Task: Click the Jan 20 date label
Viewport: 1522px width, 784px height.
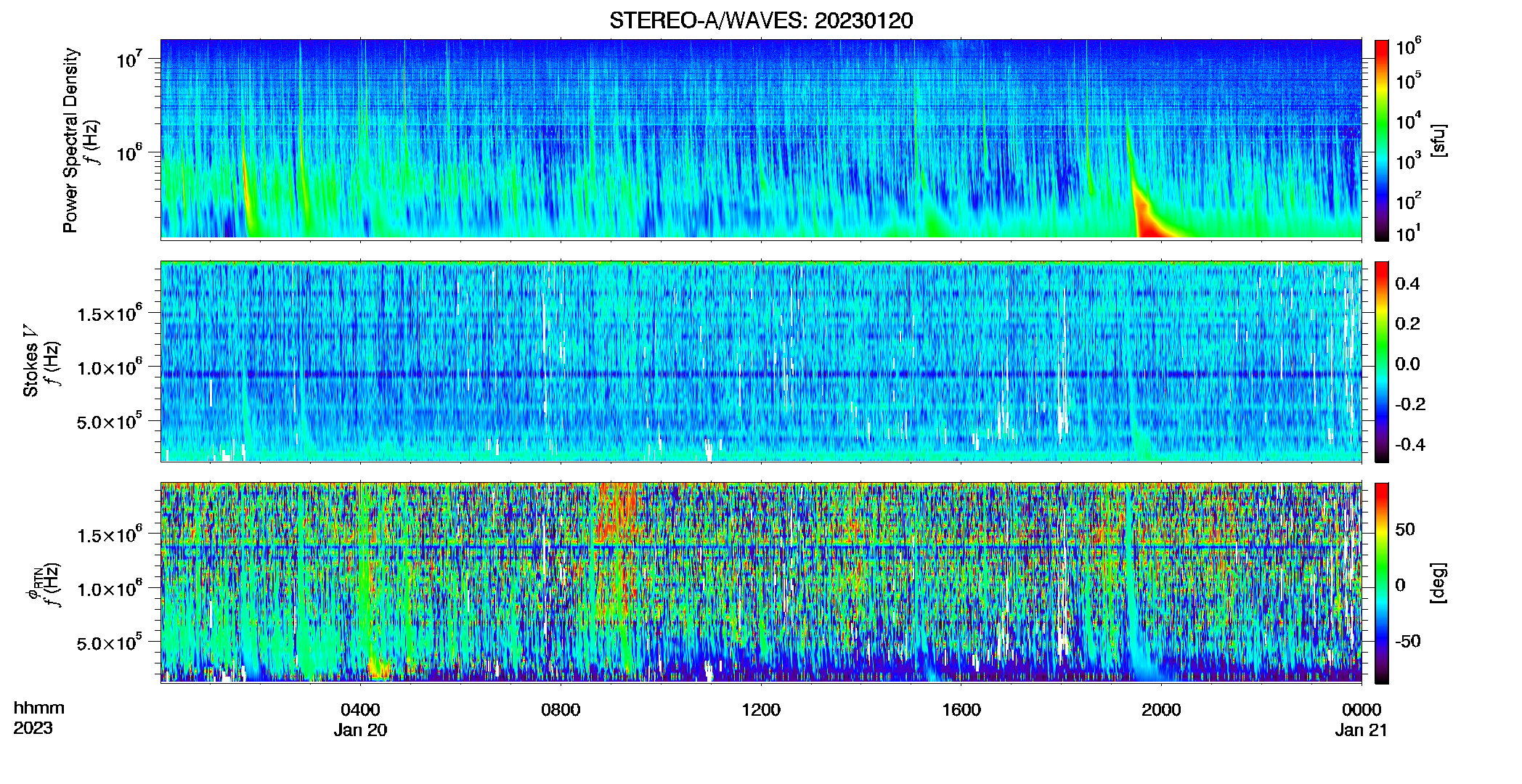Action: 360,730
